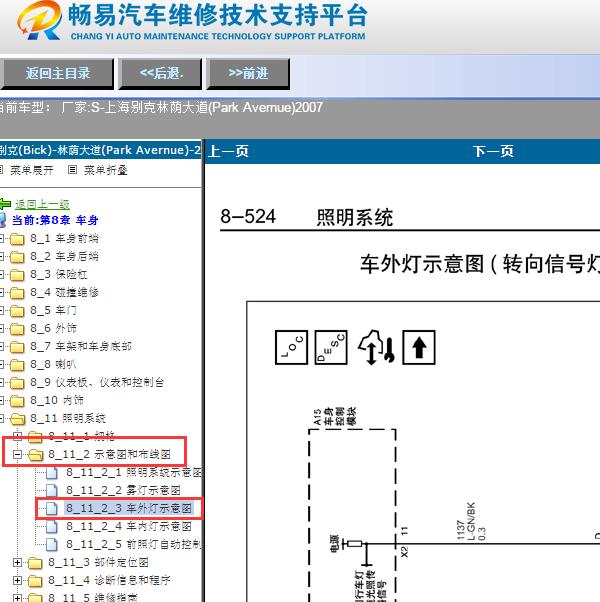Collapse the 8_11_2 示意图和布线图 node
The height and width of the screenshot is (602, 600).
tap(17, 455)
